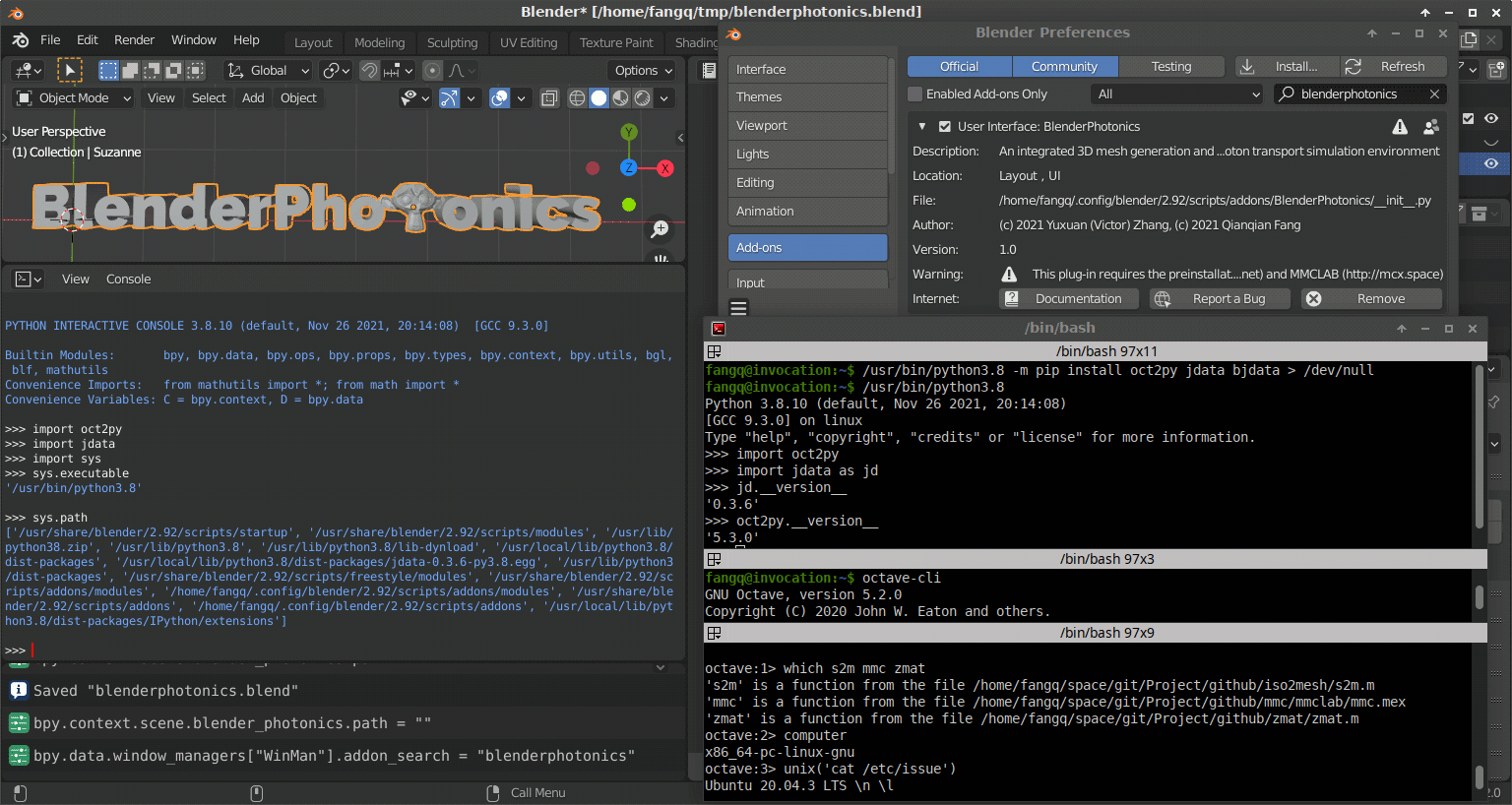Click the Refresh add-ons button
This screenshot has width=1512, height=805.
1394,66
